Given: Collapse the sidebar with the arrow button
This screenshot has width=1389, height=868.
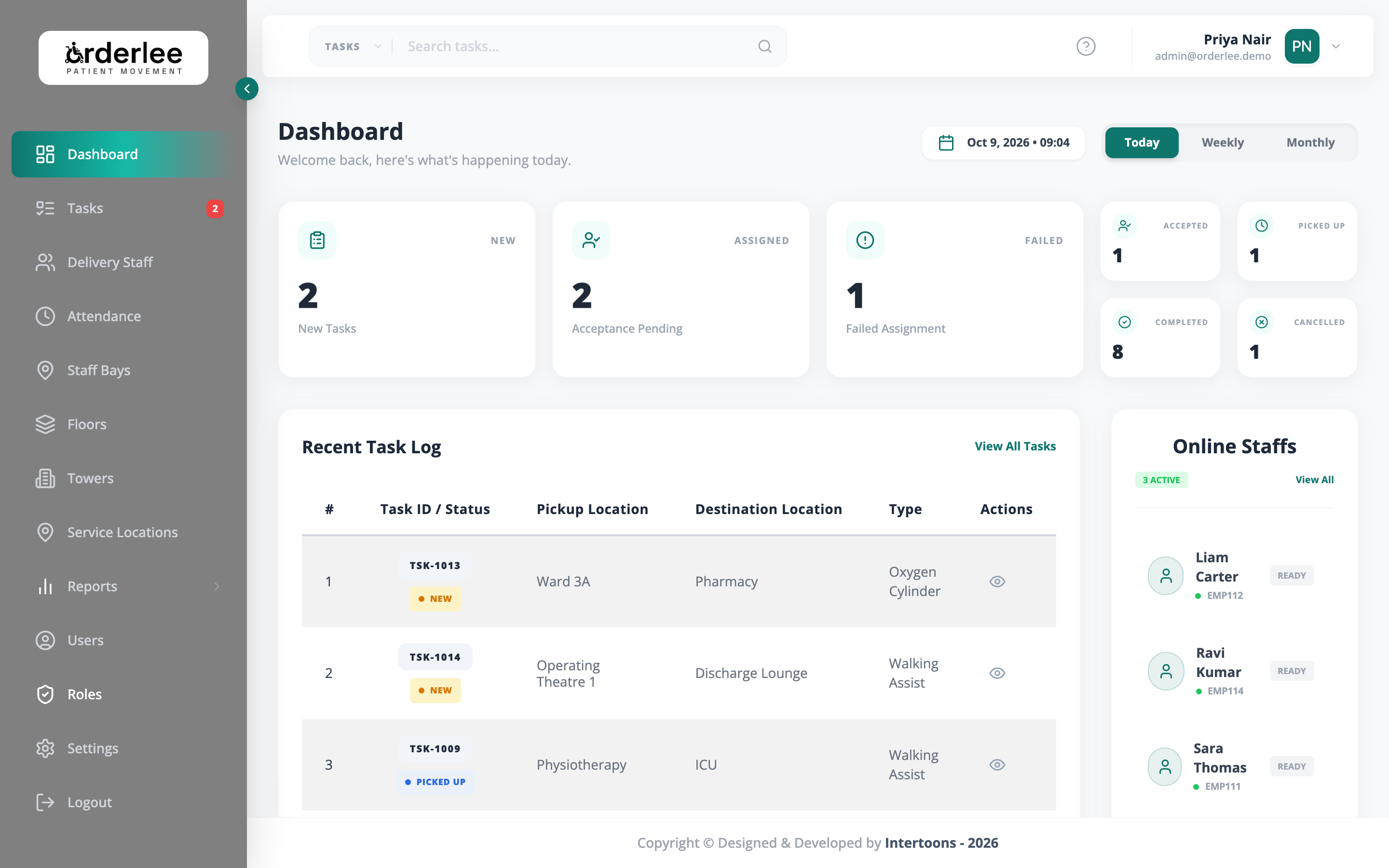Looking at the screenshot, I should pos(247,89).
